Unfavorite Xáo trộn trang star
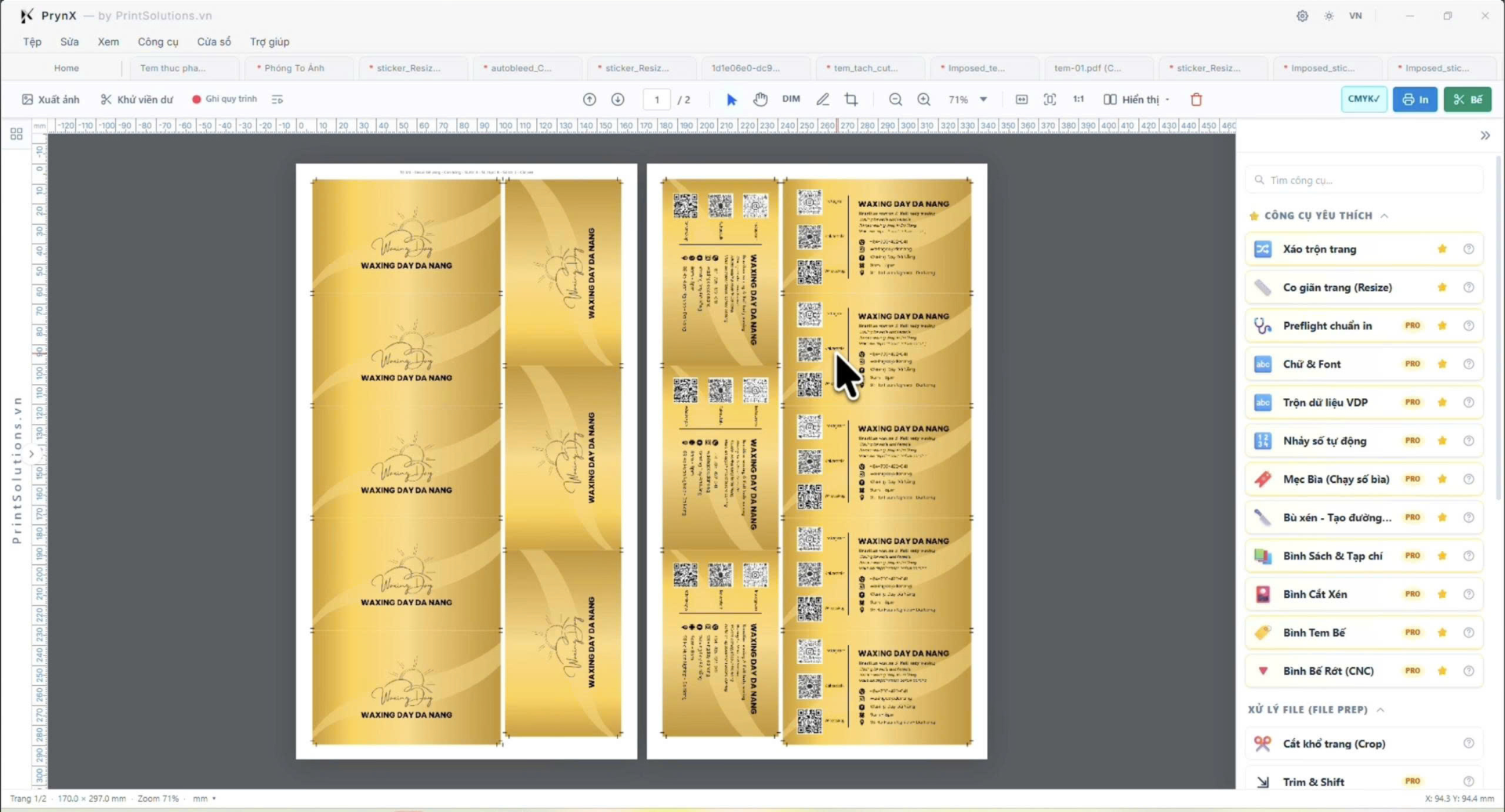1505x812 pixels. coord(1442,249)
